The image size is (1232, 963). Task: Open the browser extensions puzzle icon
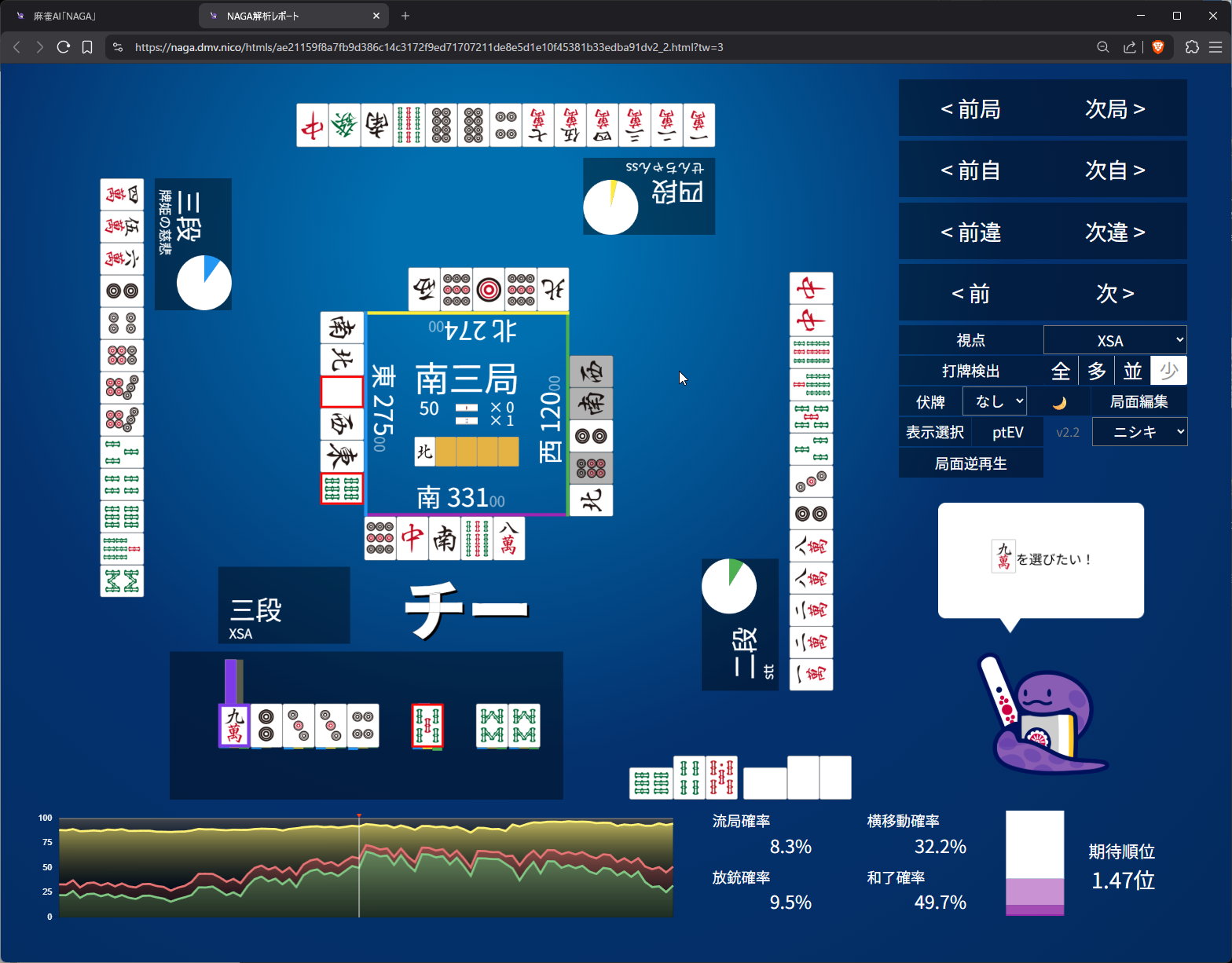coord(1192,47)
